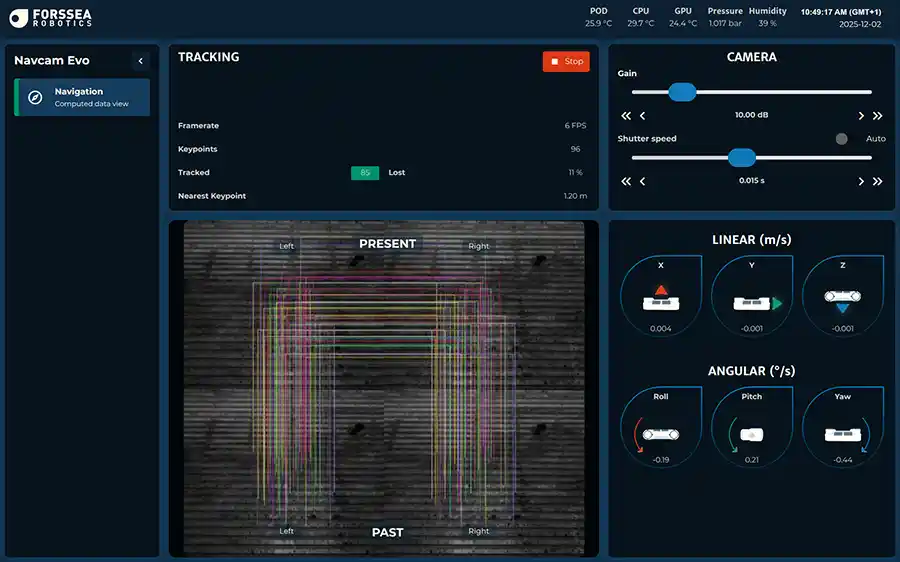
Task: Click the CPU temperature 29.7 °C reading
Action: tap(641, 24)
